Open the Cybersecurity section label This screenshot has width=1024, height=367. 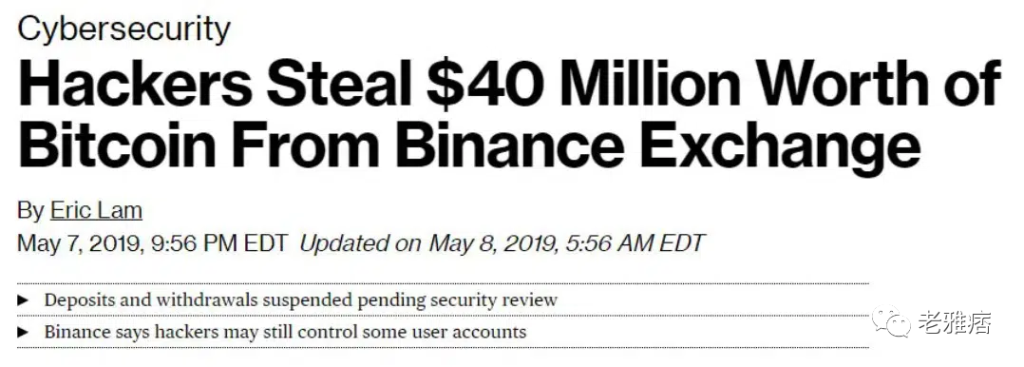pyautogui.click(x=124, y=29)
